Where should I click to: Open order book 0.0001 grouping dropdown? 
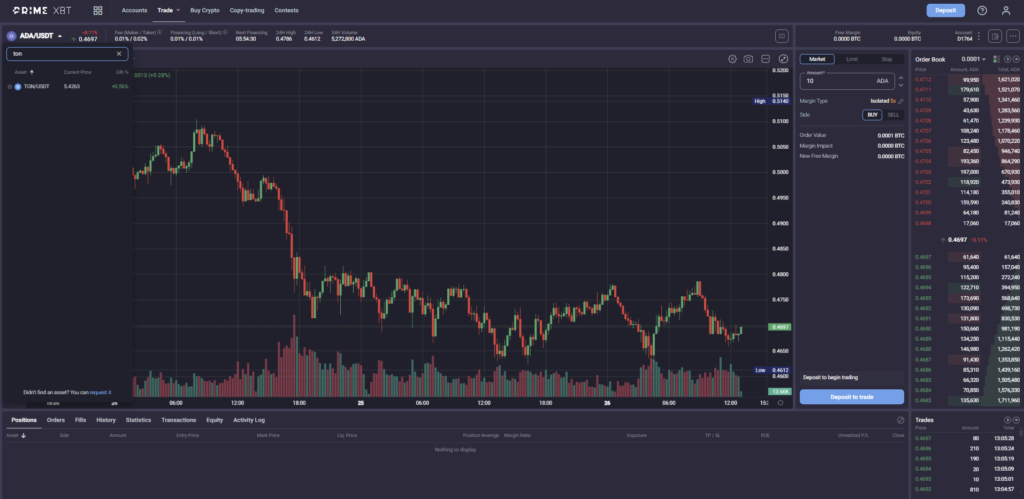click(973, 59)
